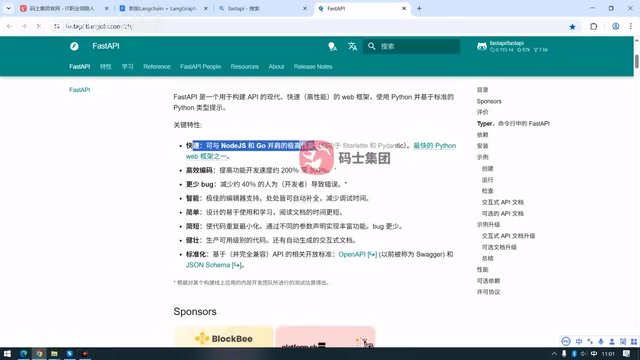The image size is (640, 360).
Task: Toggle the bookmark star for this page
Action: click(572, 27)
